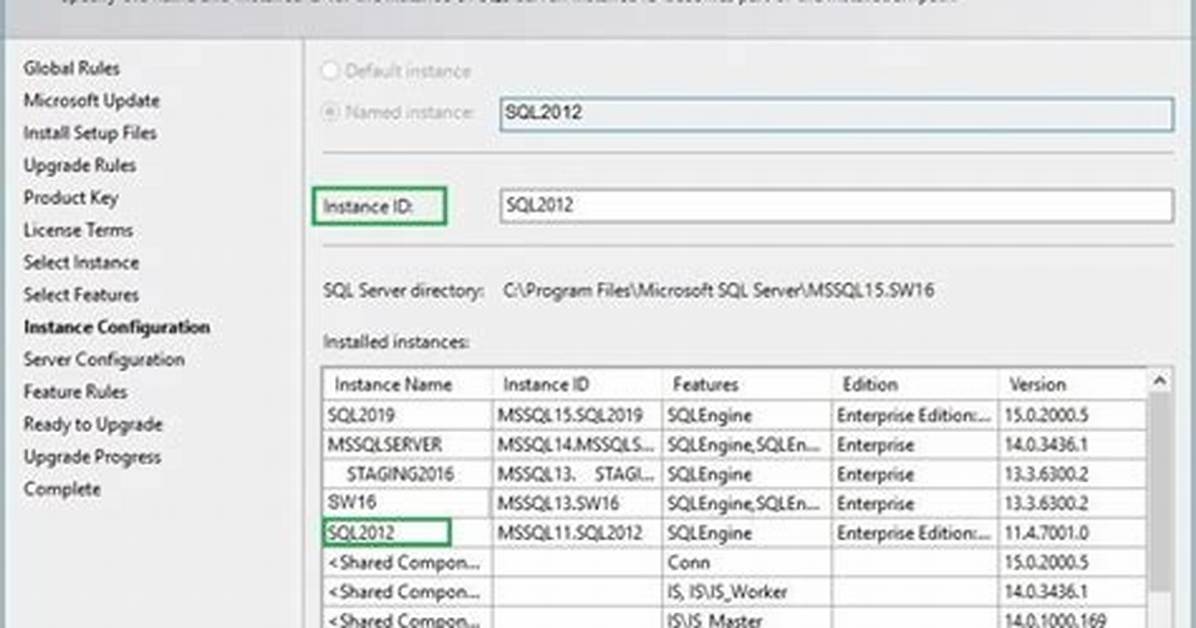Select the SW16 instance row
The width and height of the screenshot is (1196, 628).
point(735,503)
